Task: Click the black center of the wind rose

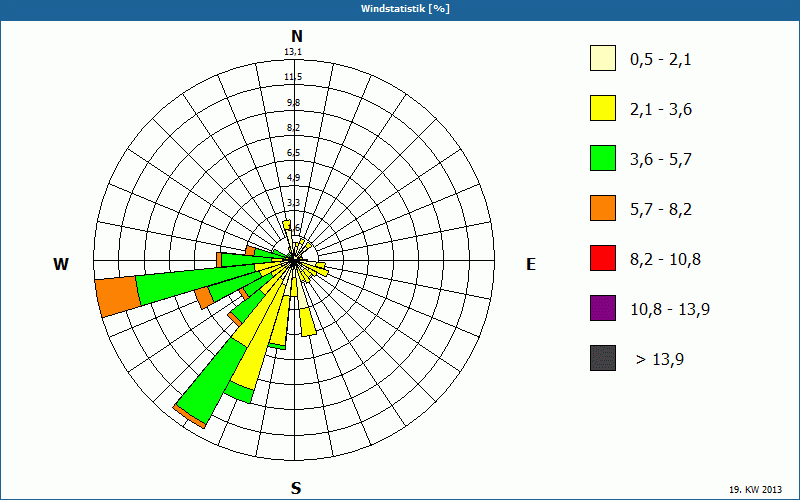Action: tap(294, 261)
